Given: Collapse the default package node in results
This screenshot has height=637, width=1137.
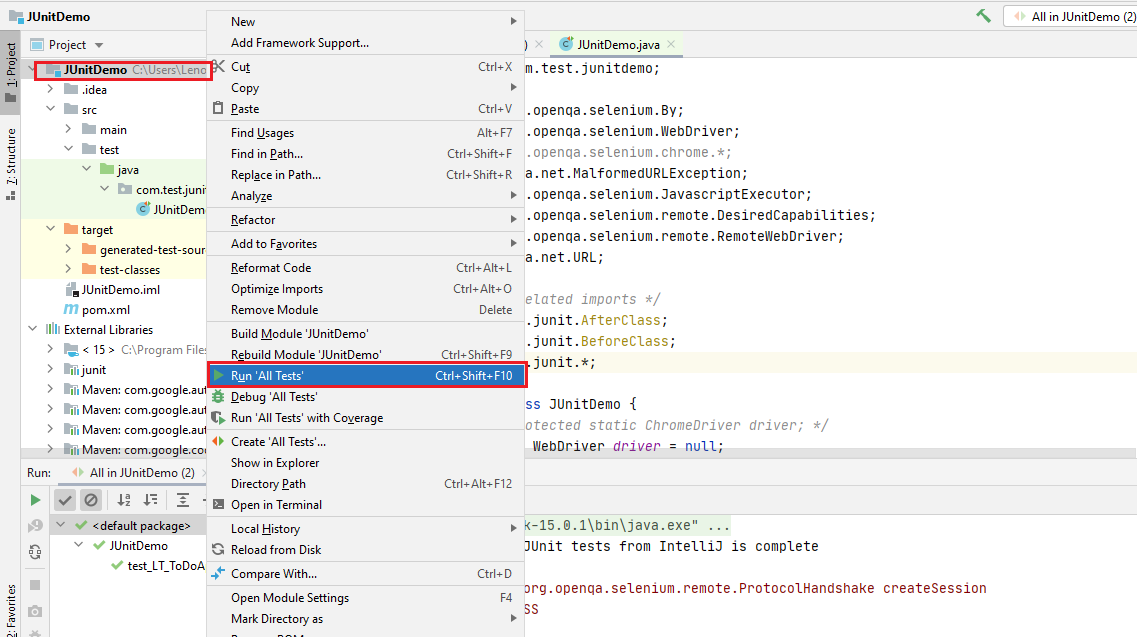Looking at the screenshot, I should pos(61,524).
